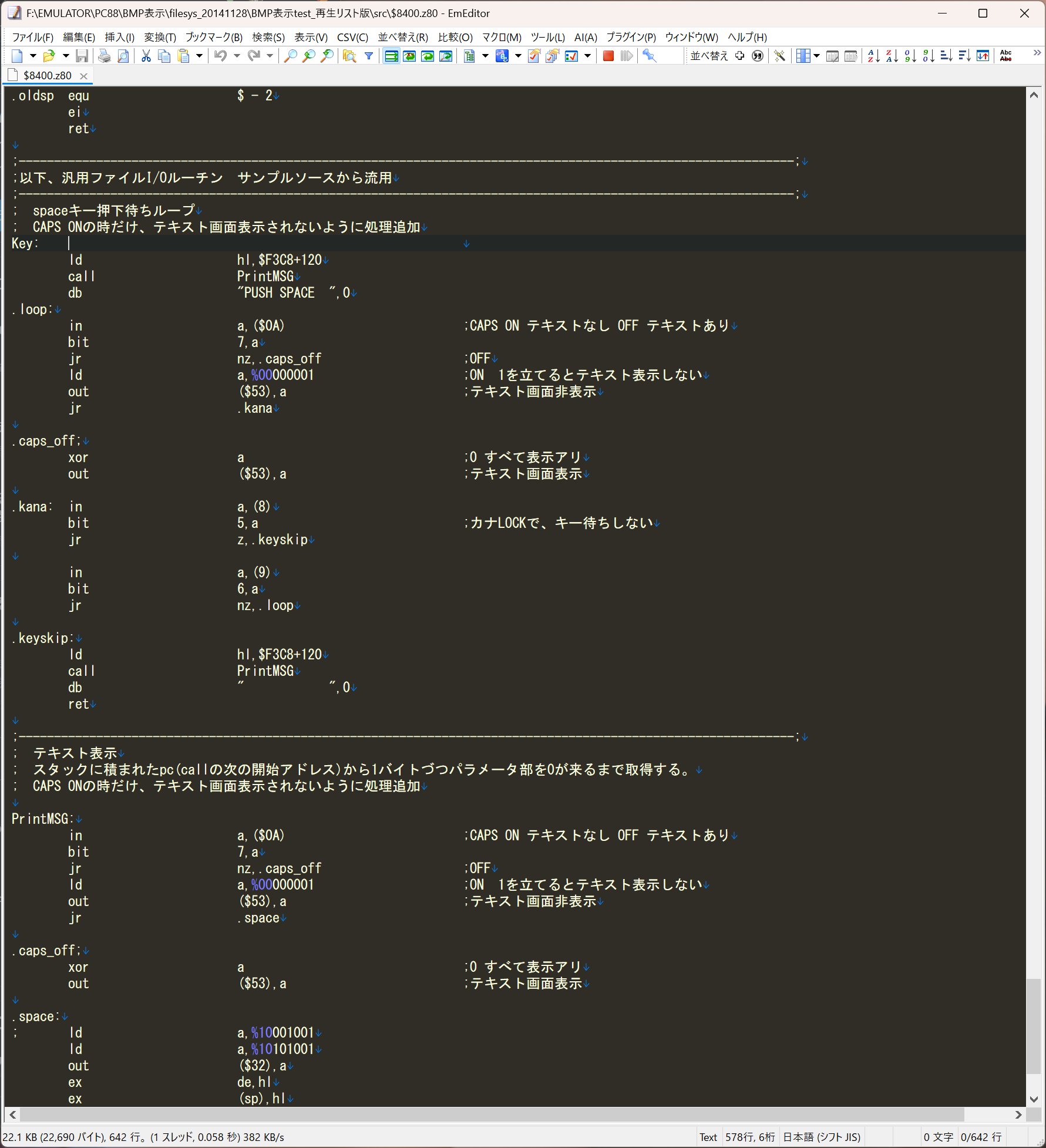Paste with the clipboard icon

184,56
